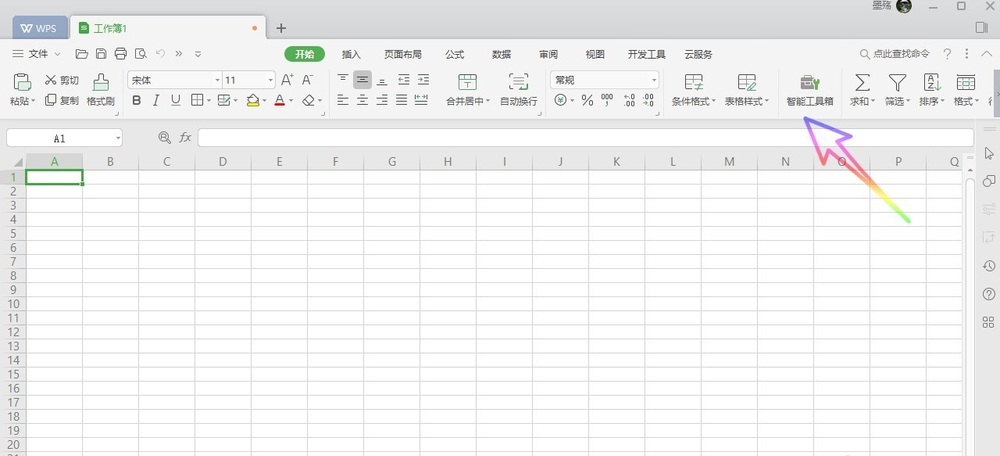Click the Print Preview icon

click(x=141, y=54)
